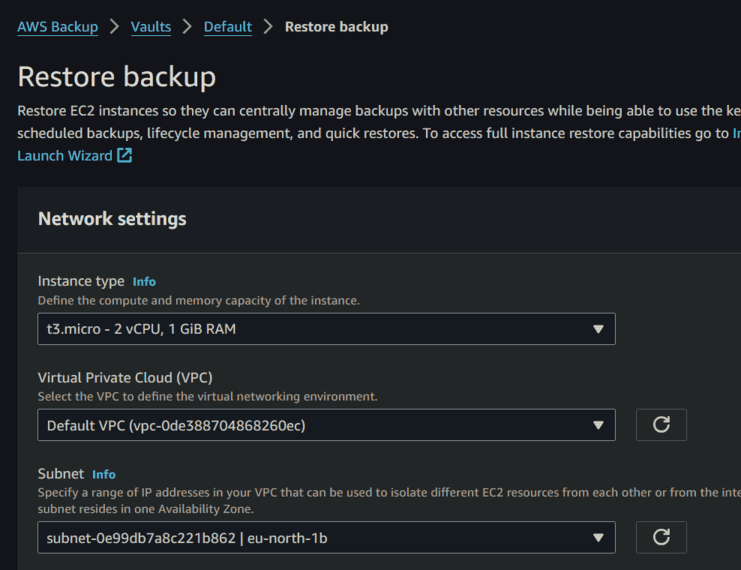Screen dimensions: 741x570
Task: Click the Subnet dropdown arrow icon
Action: tap(598, 537)
